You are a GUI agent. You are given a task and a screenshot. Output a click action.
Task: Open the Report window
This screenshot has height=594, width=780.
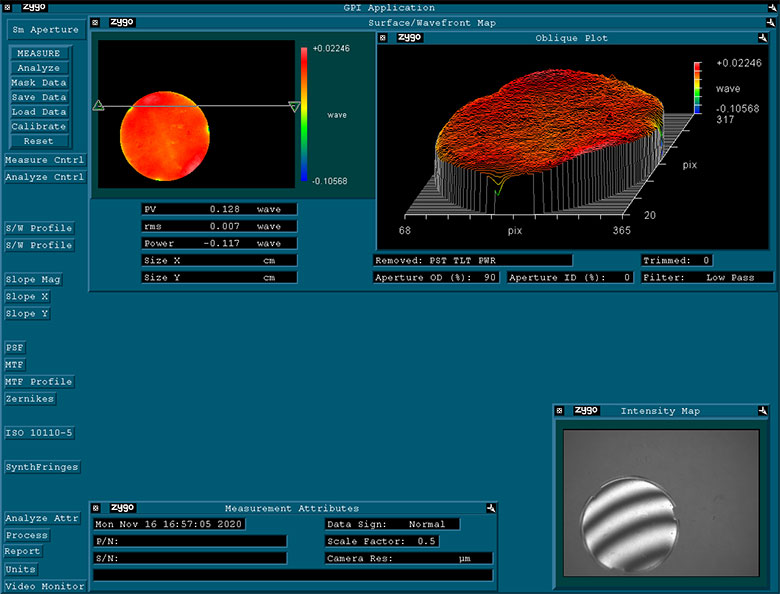[23, 551]
